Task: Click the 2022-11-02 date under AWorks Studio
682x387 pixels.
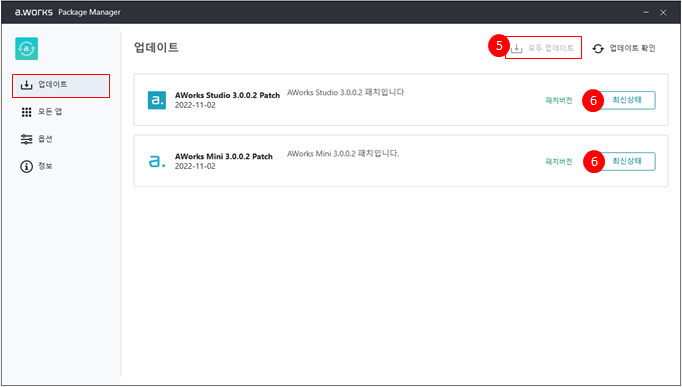Action: coord(195,105)
